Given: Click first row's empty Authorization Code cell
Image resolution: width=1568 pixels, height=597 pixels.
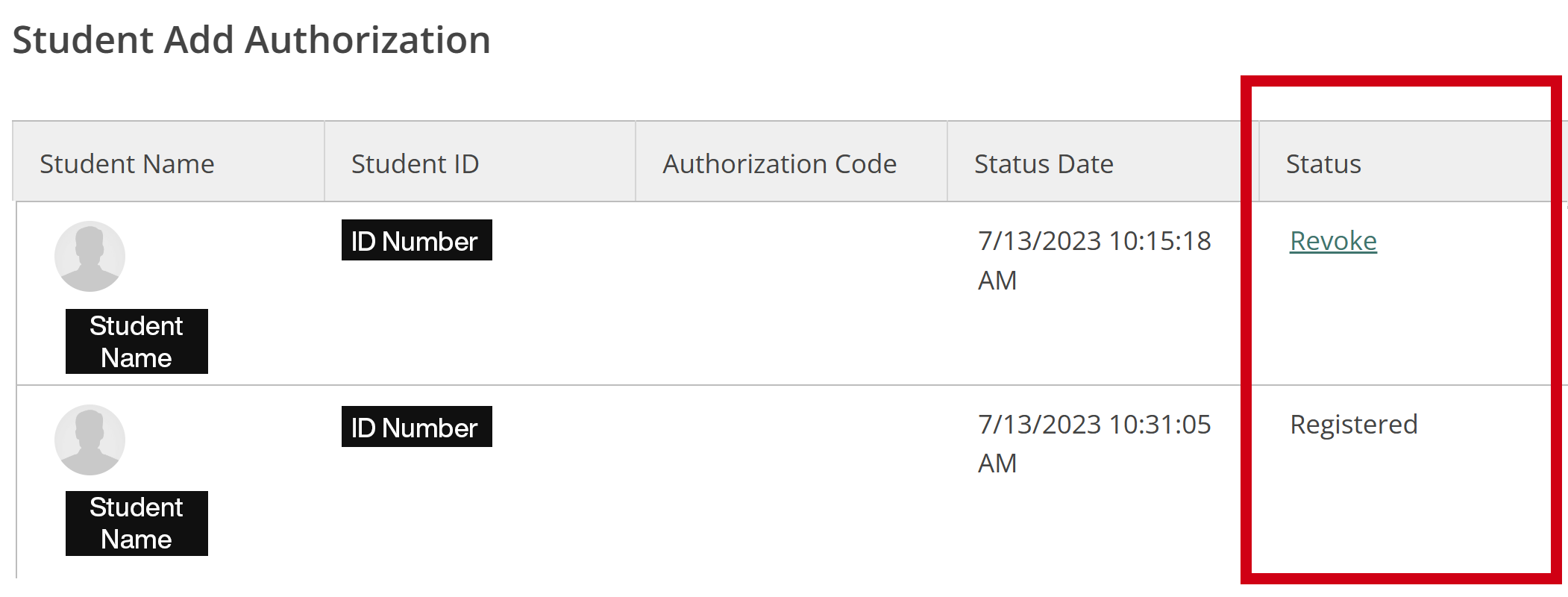Looking at the screenshot, I should coord(791,293).
